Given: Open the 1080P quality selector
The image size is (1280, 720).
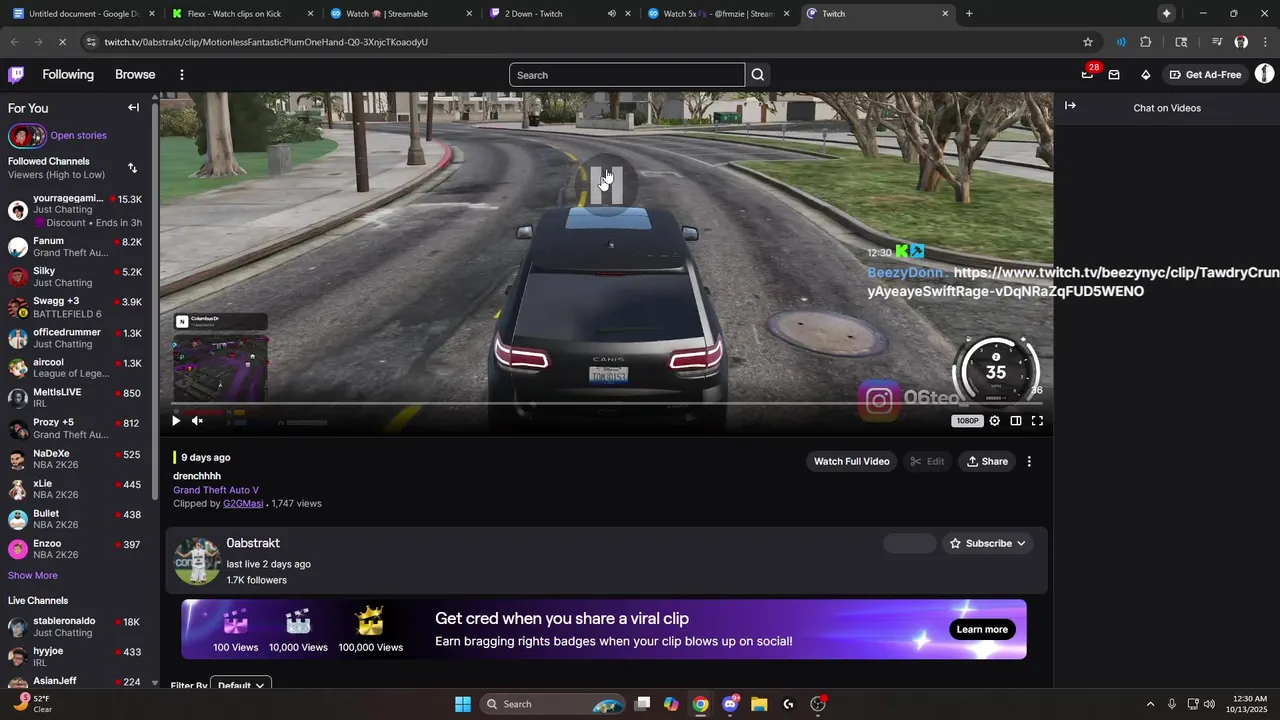Looking at the screenshot, I should click(967, 421).
